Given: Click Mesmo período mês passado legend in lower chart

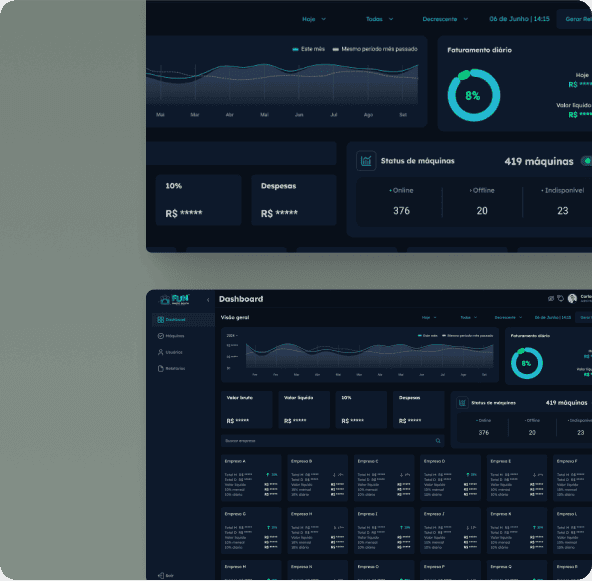Looking at the screenshot, I should pos(467,336).
